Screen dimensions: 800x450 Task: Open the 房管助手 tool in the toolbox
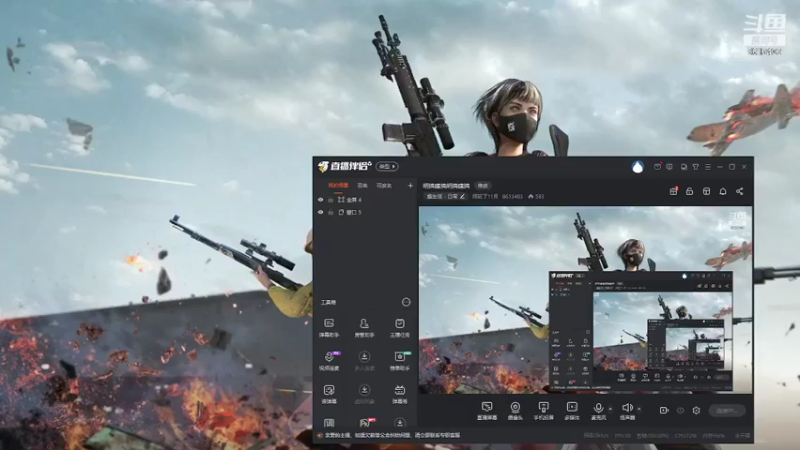coord(364,327)
